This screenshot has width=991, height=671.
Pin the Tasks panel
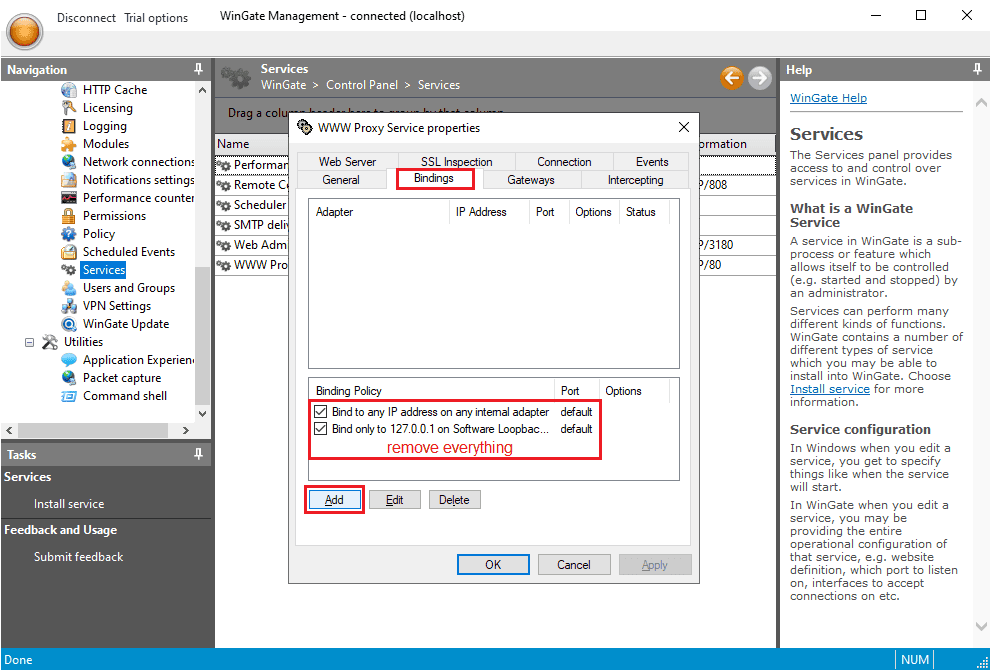coord(198,454)
